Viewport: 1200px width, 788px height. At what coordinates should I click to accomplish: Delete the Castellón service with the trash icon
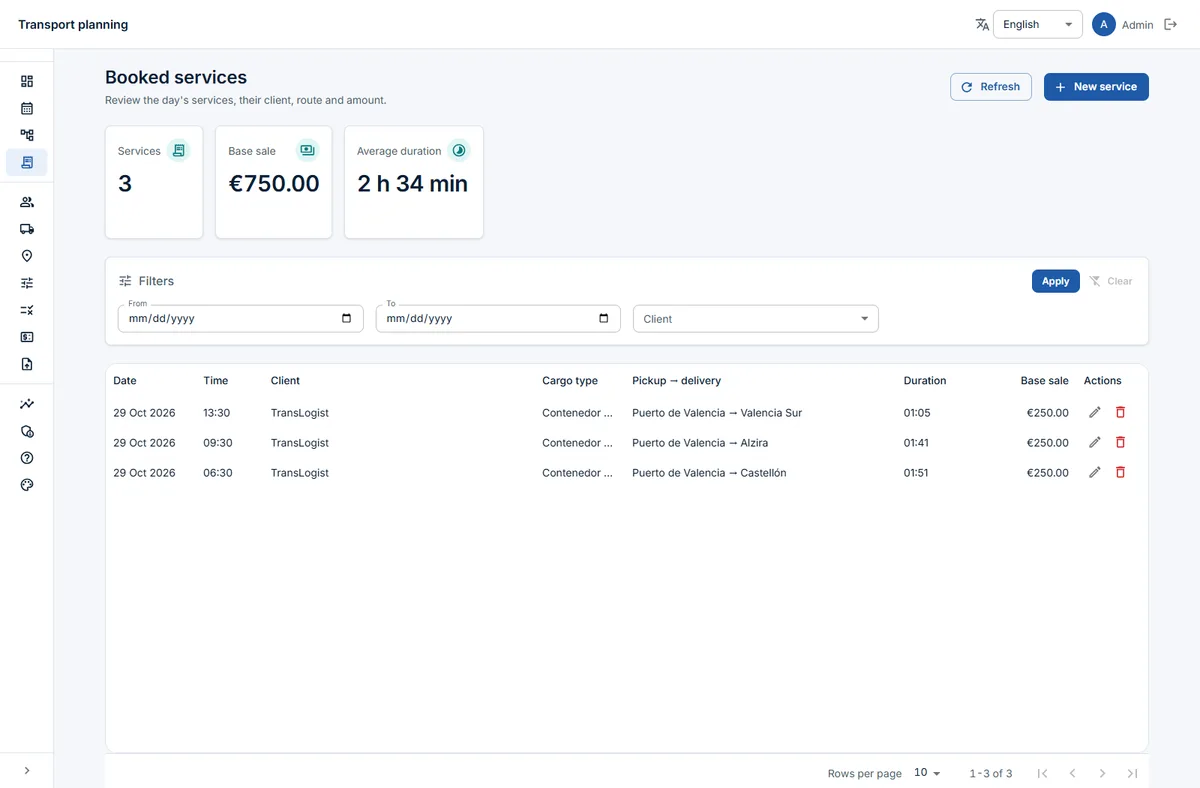pos(1120,472)
